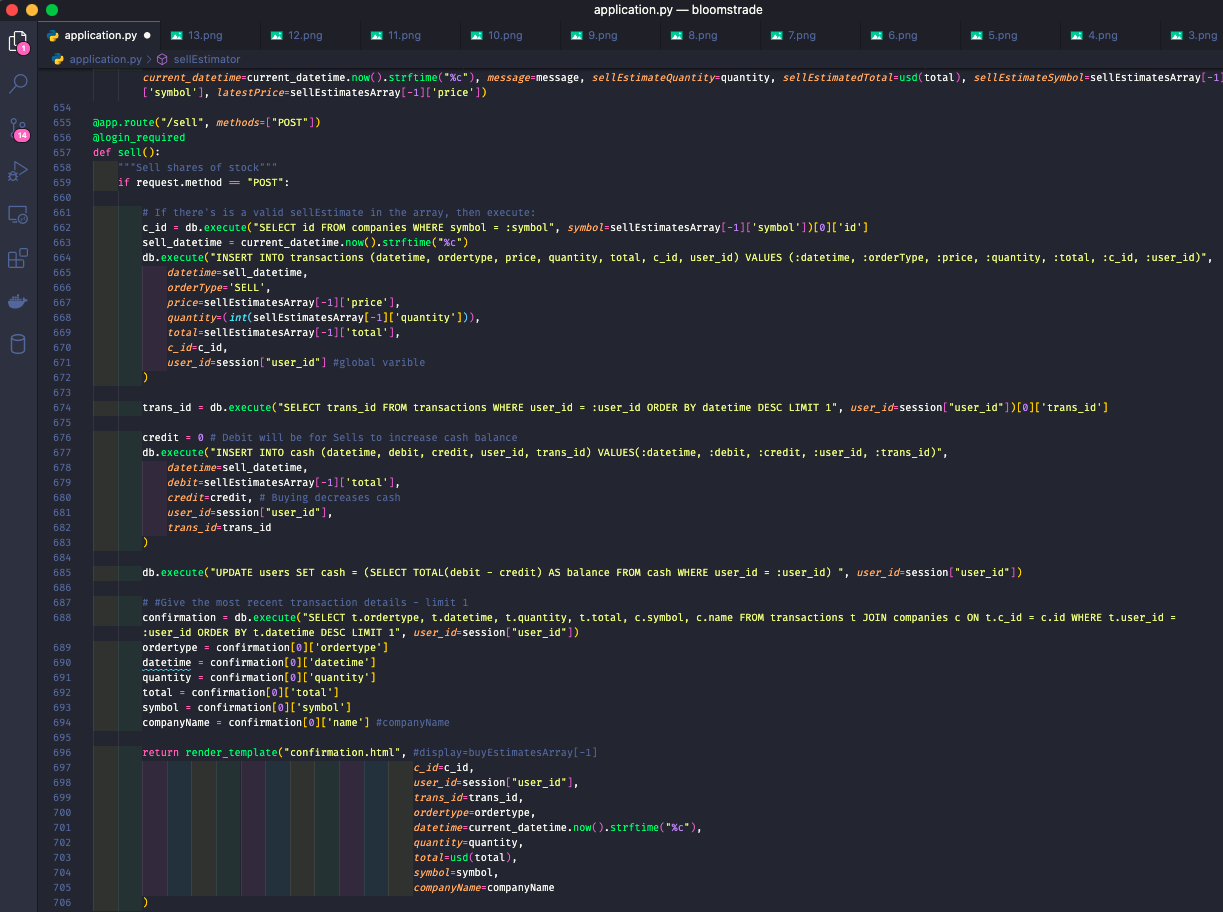Viewport: 1223px width, 912px height.
Task: Click the 'def sell():' function definition
Action: 126,152
